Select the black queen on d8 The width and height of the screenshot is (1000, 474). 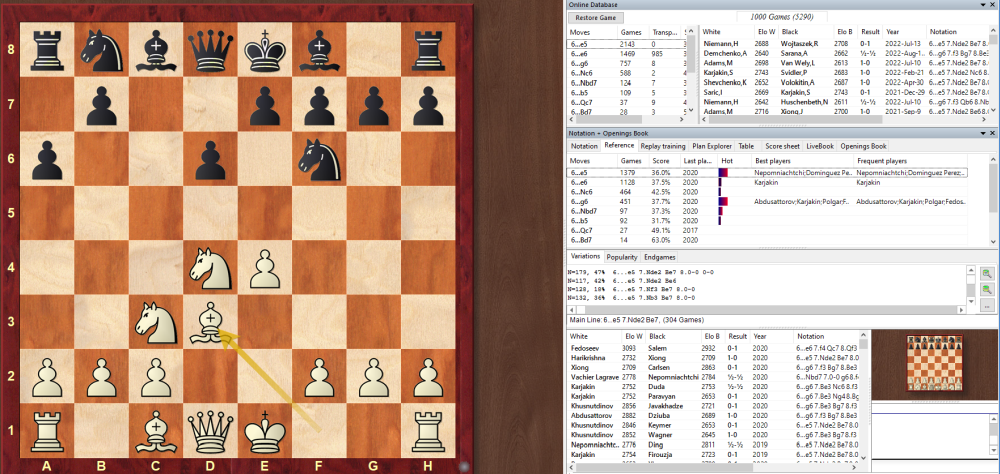210,51
